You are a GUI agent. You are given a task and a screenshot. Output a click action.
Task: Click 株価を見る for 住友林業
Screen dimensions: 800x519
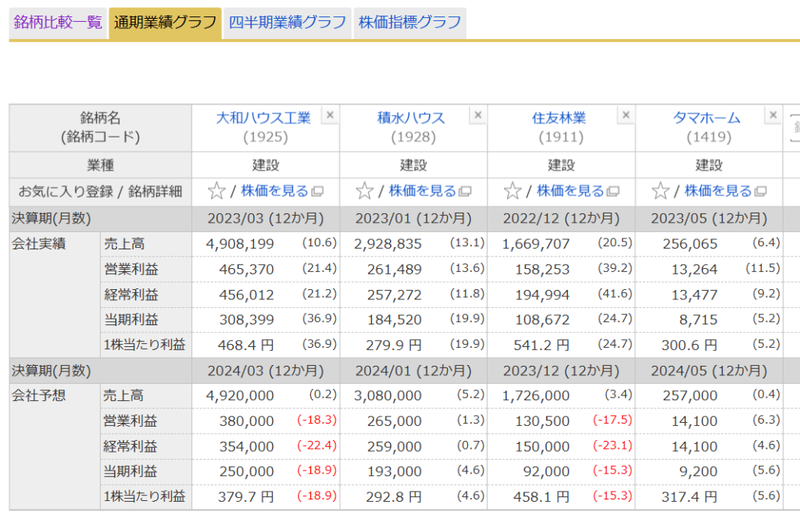(x=570, y=191)
